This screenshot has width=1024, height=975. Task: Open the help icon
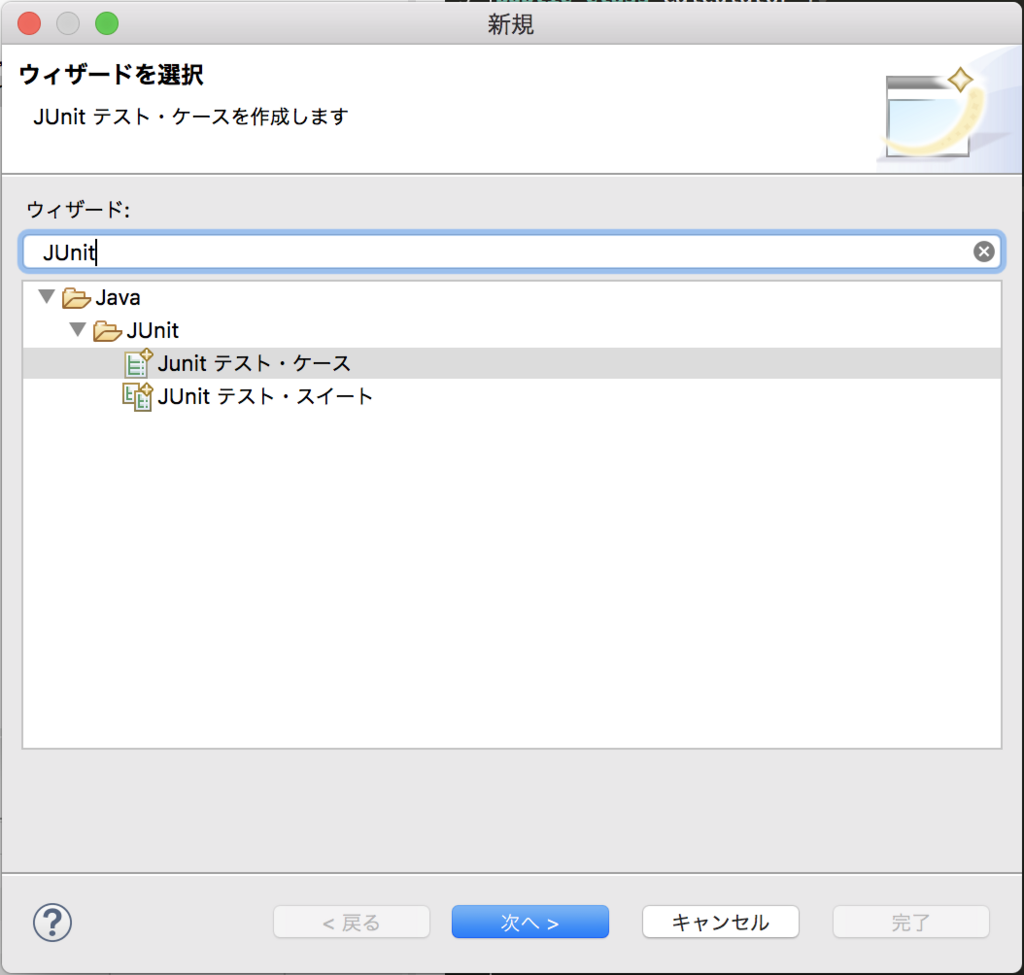52,922
